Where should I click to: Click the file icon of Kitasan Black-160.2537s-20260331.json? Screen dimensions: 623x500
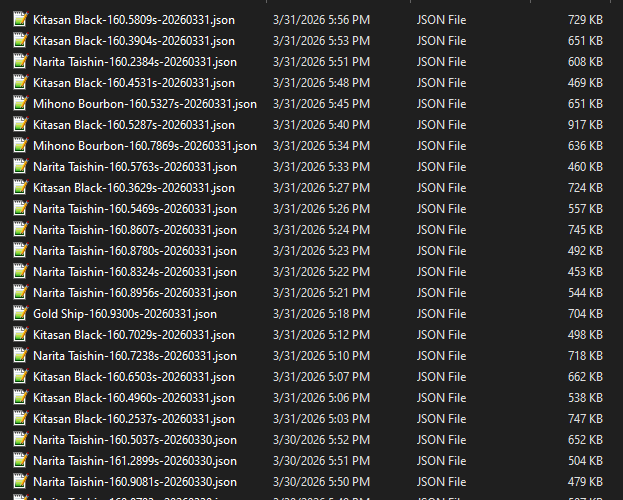(21, 419)
